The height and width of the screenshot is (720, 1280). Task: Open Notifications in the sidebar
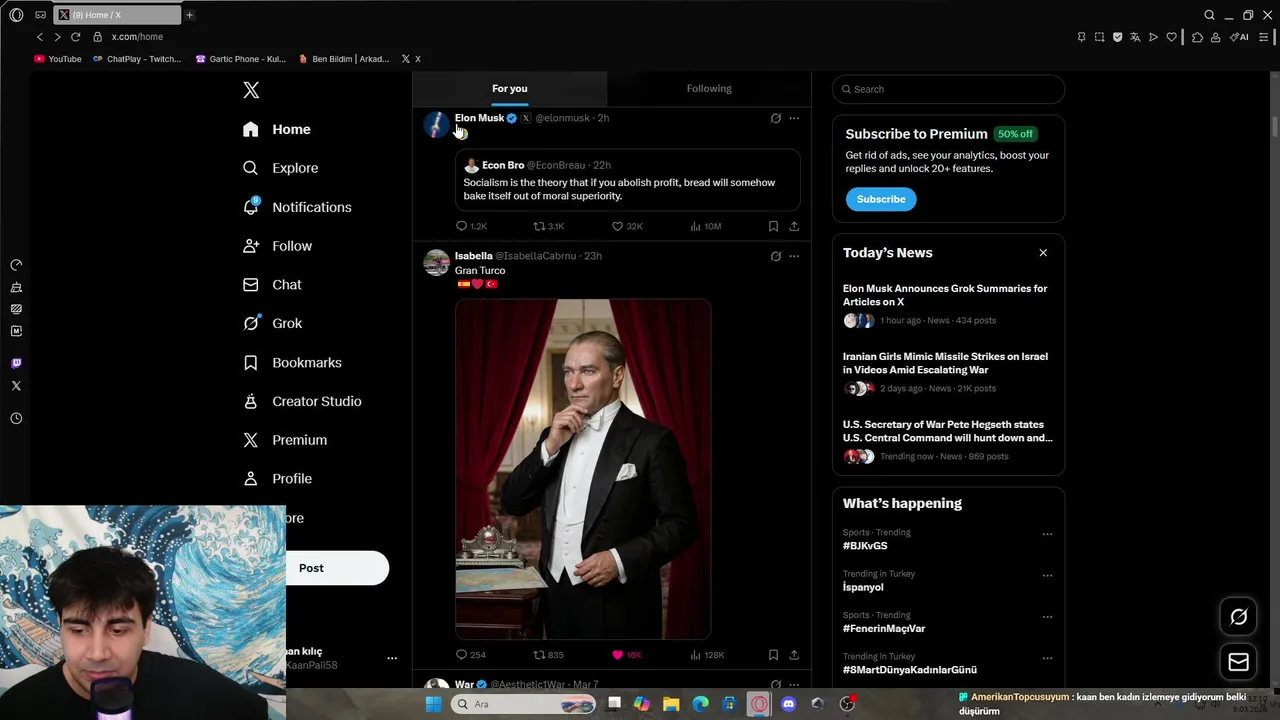(x=297, y=207)
